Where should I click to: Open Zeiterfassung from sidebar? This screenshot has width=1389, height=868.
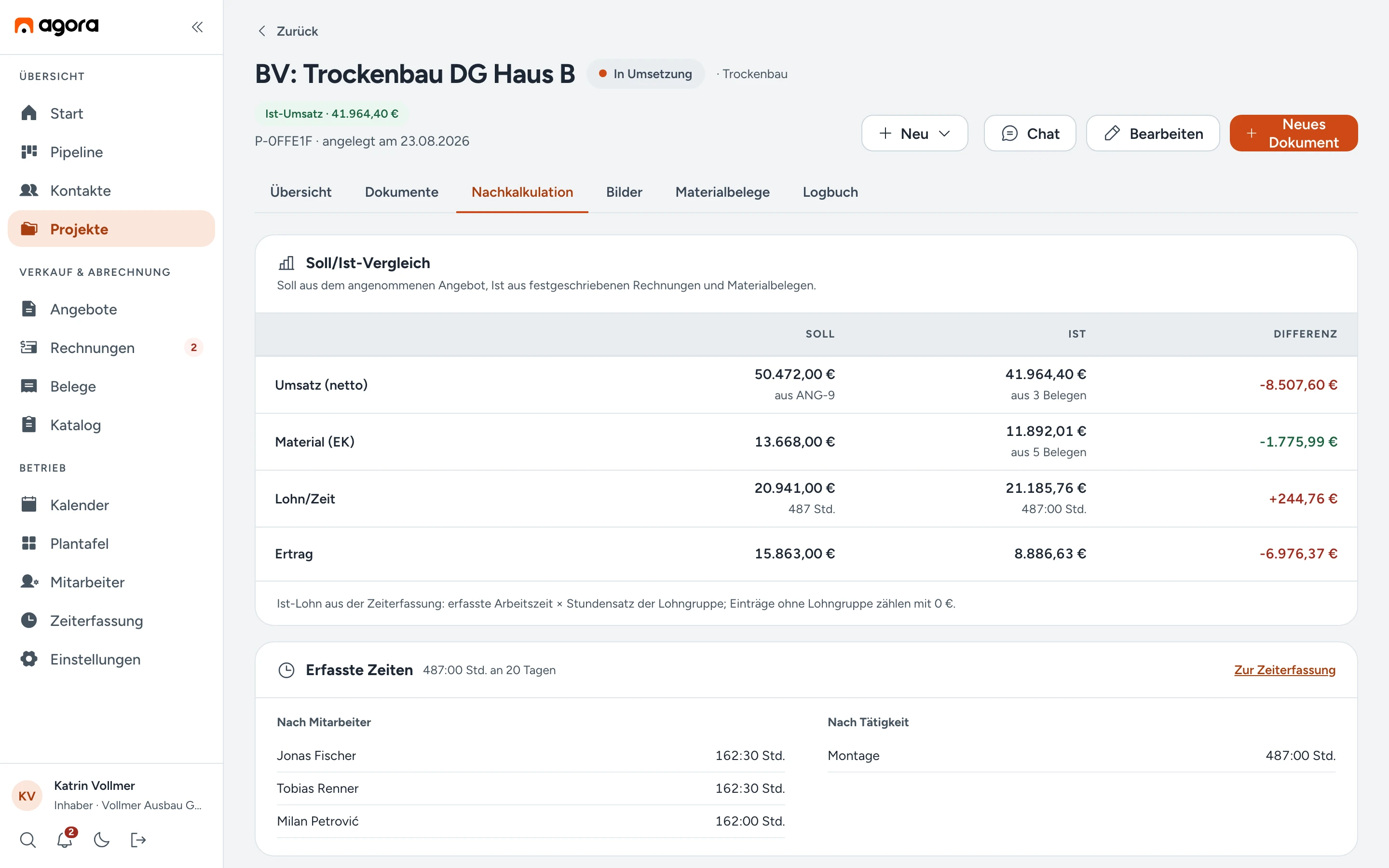111,620
